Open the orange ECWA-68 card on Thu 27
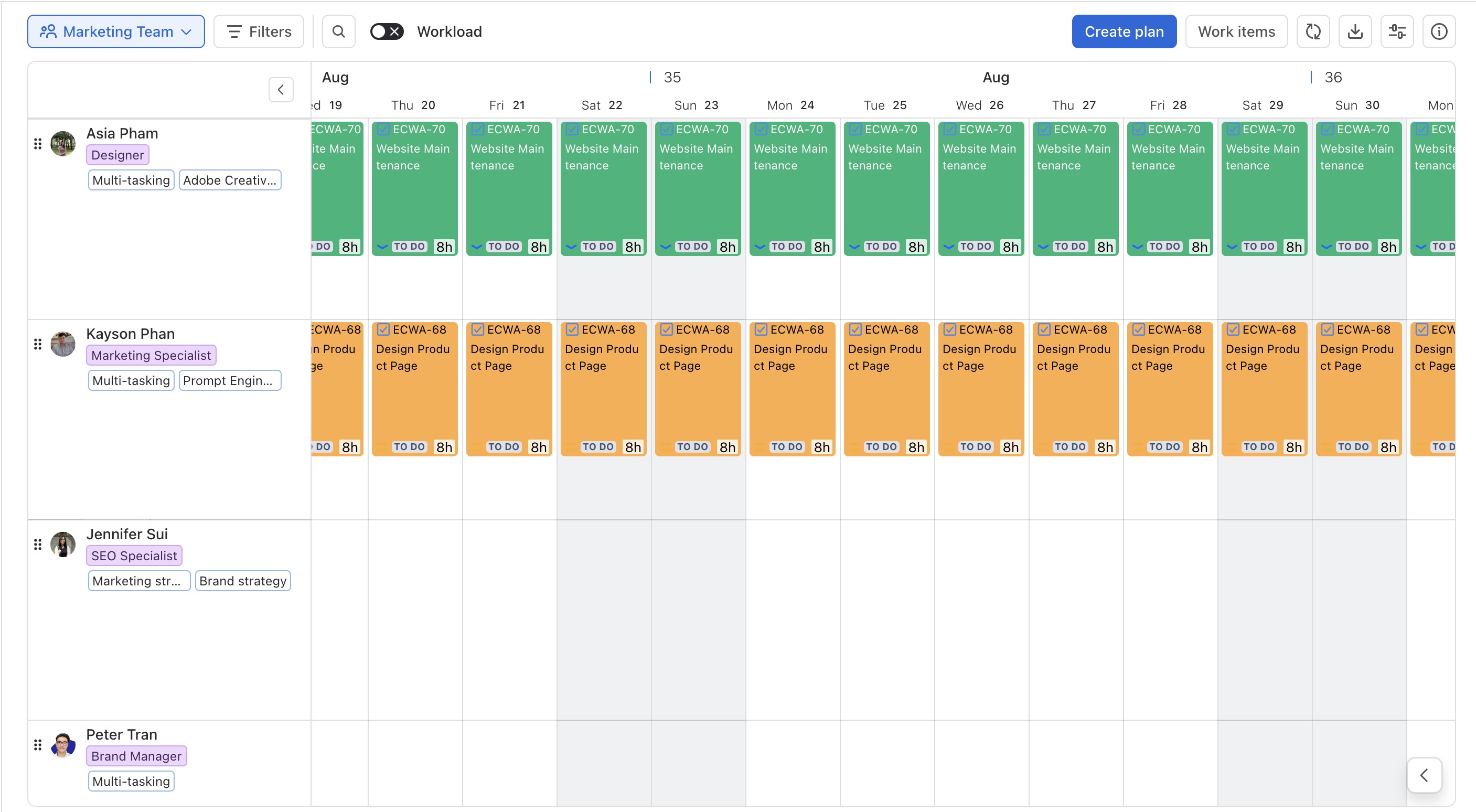 point(1075,389)
